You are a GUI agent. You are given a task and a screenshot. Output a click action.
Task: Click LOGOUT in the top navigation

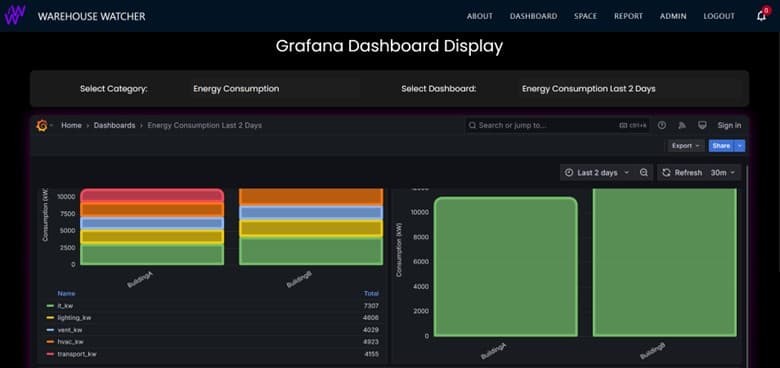click(719, 16)
